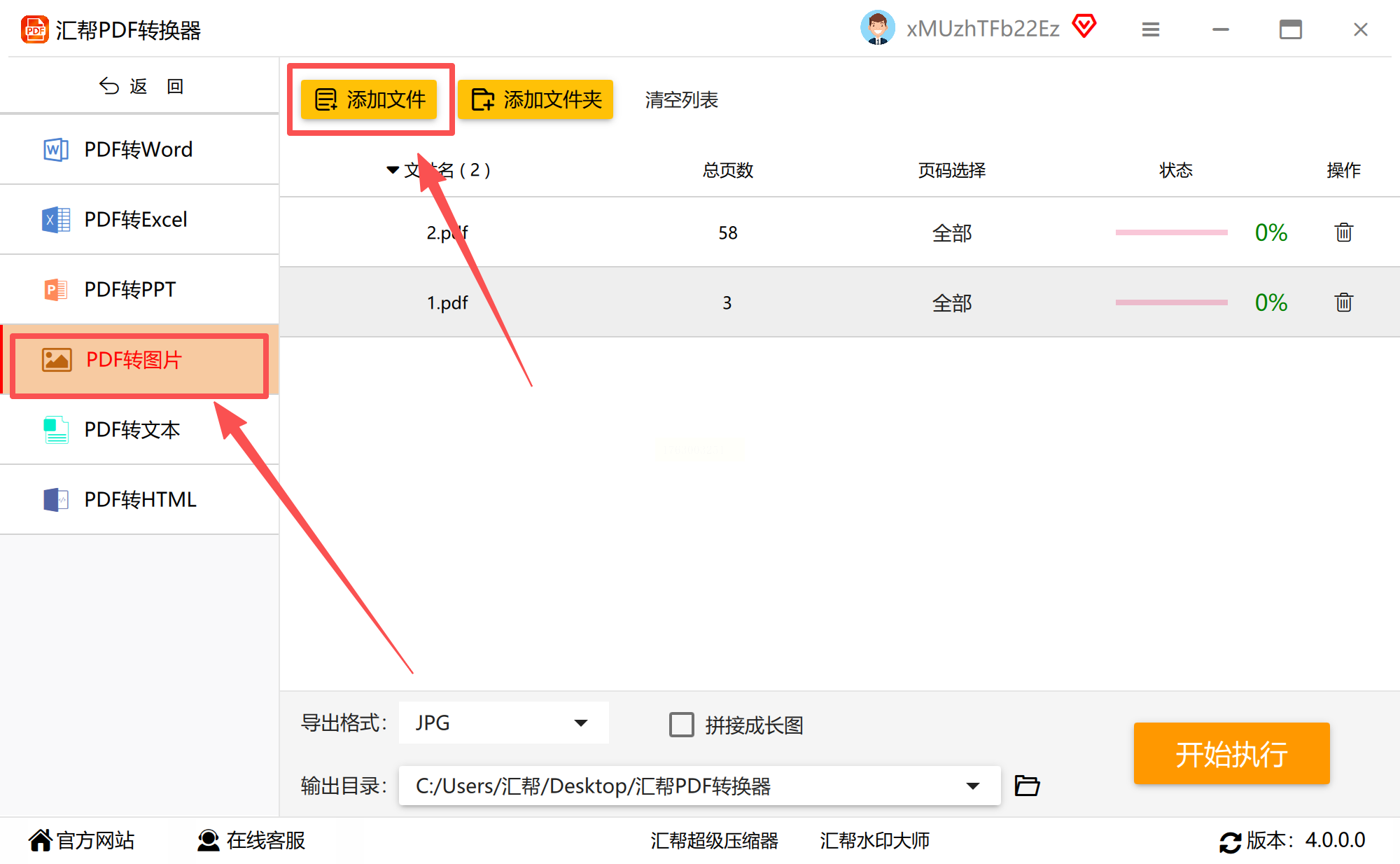
Task: Open the PDF转HTML conversion mode
Action: pyautogui.click(x=139, y=499)
